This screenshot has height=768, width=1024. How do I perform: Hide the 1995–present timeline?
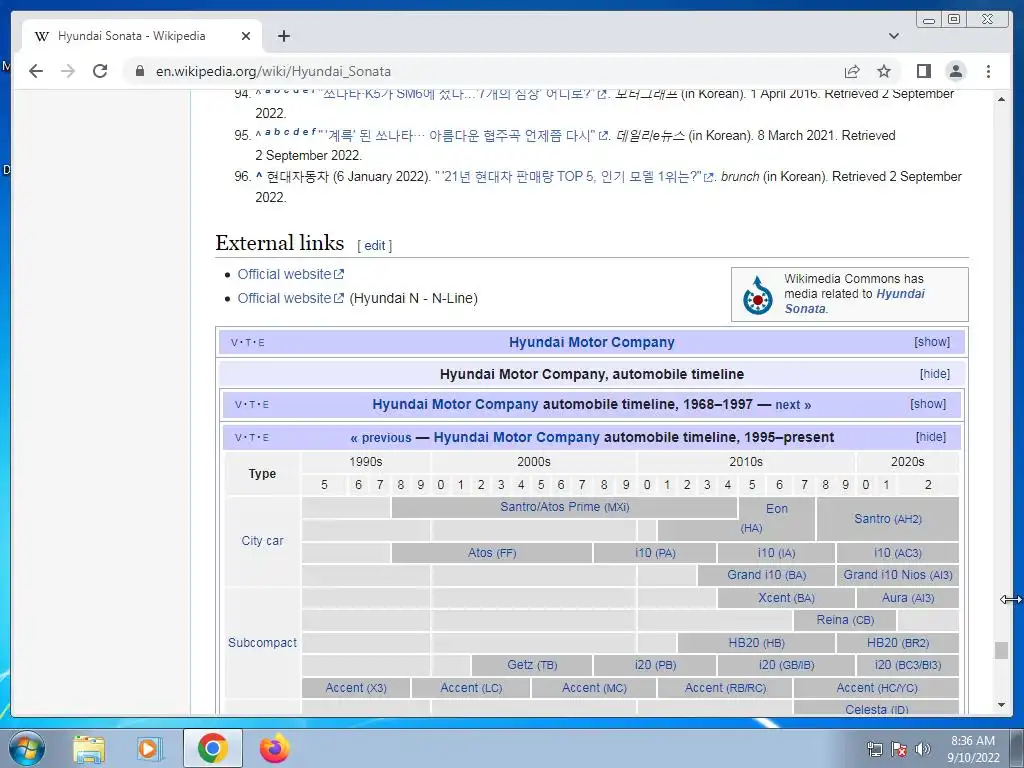[931, 436]
